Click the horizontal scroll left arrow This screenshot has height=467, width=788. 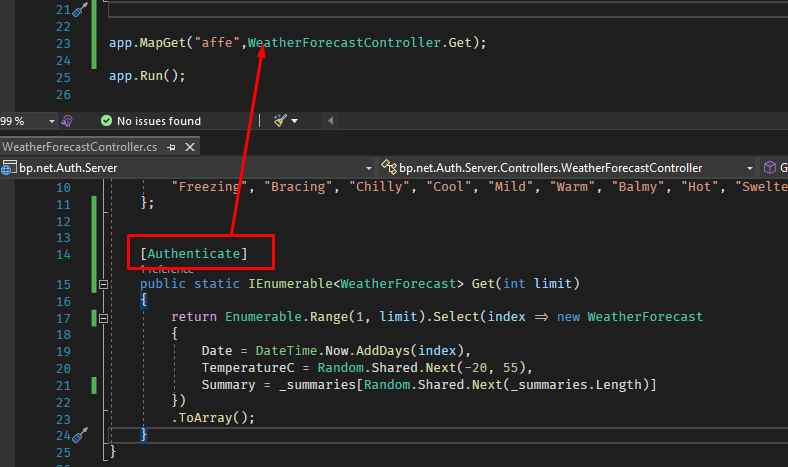click(x=330, y=121)
